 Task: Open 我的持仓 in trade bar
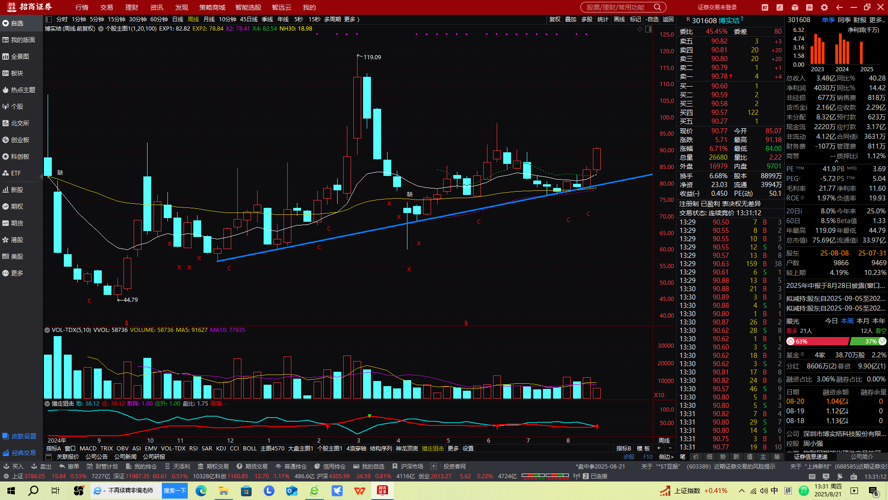(142, 467)
